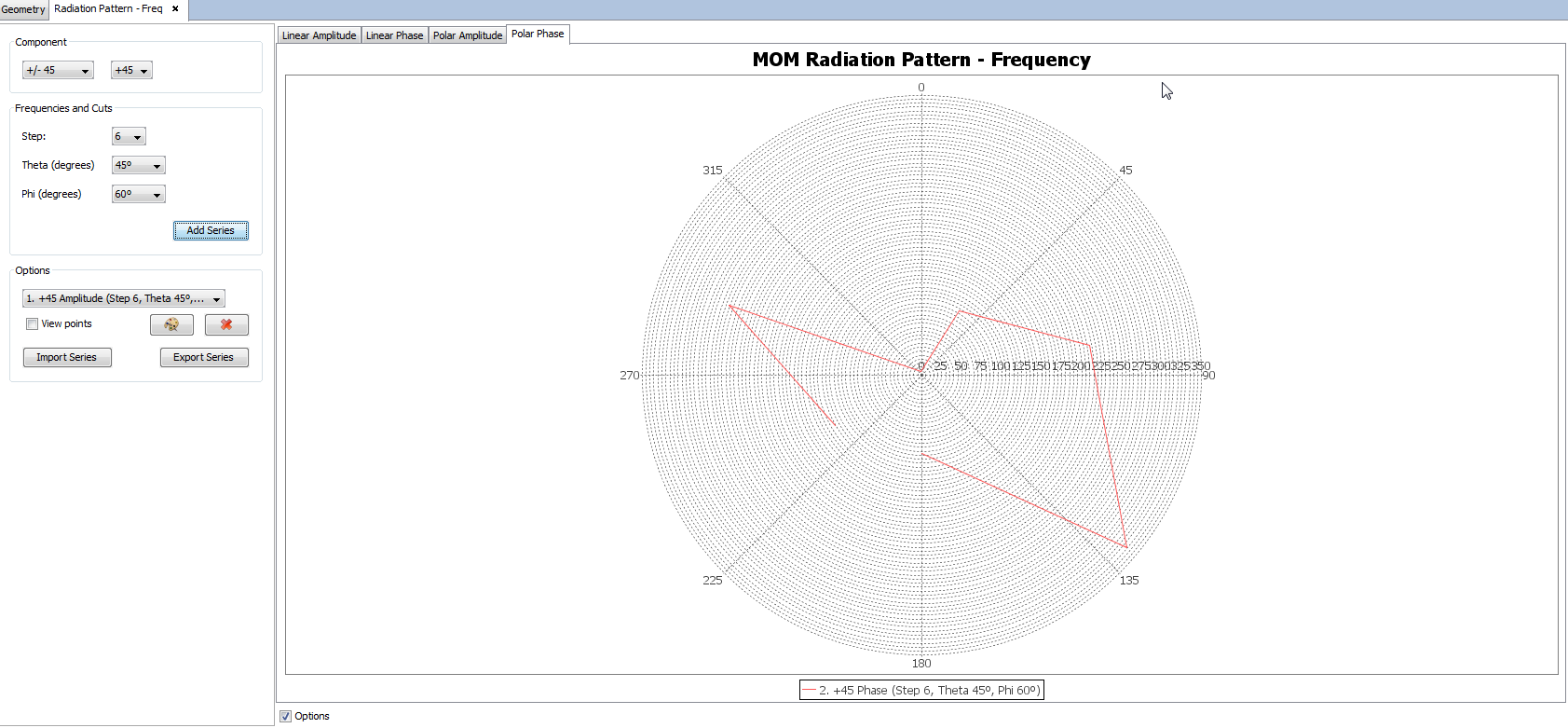This screenshot has width=1568, height=728.
Task: Click the color palette icon button
Action: (171, 324)
